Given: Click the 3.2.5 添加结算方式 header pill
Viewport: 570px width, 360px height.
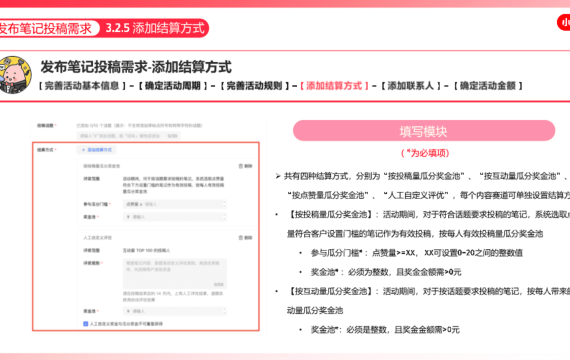Looking at the screenshot, I should tap(155, 28).
